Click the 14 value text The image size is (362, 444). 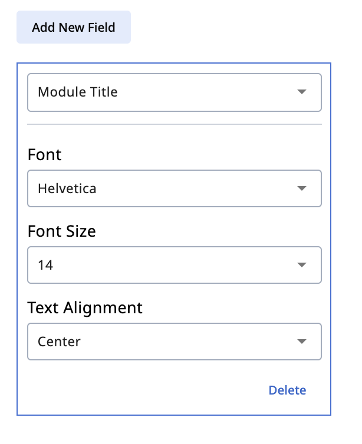click(x=45, y=265)
